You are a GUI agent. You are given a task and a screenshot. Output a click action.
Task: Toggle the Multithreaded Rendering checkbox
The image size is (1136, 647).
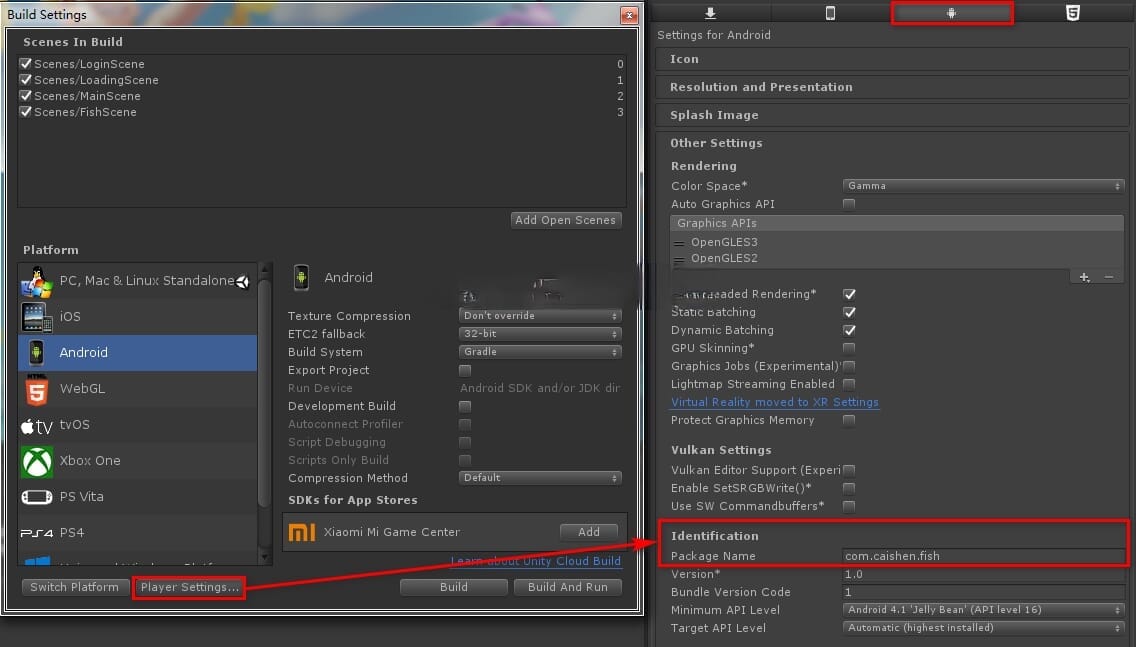coord(849,294)
